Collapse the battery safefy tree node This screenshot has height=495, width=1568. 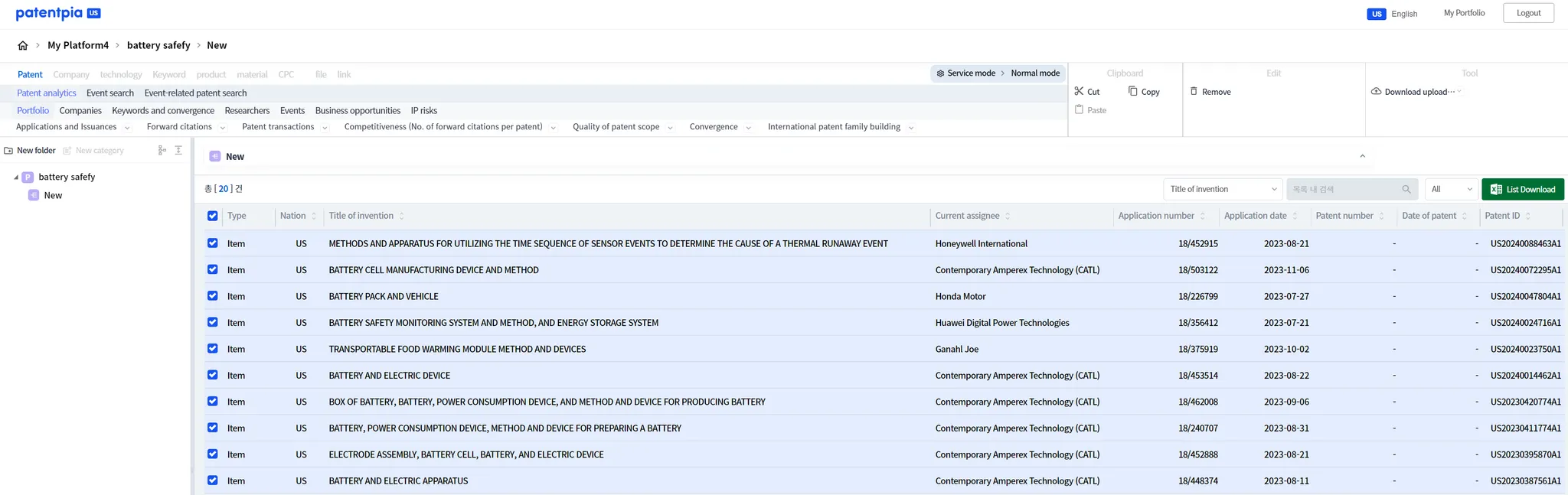[x=16, y=177]
